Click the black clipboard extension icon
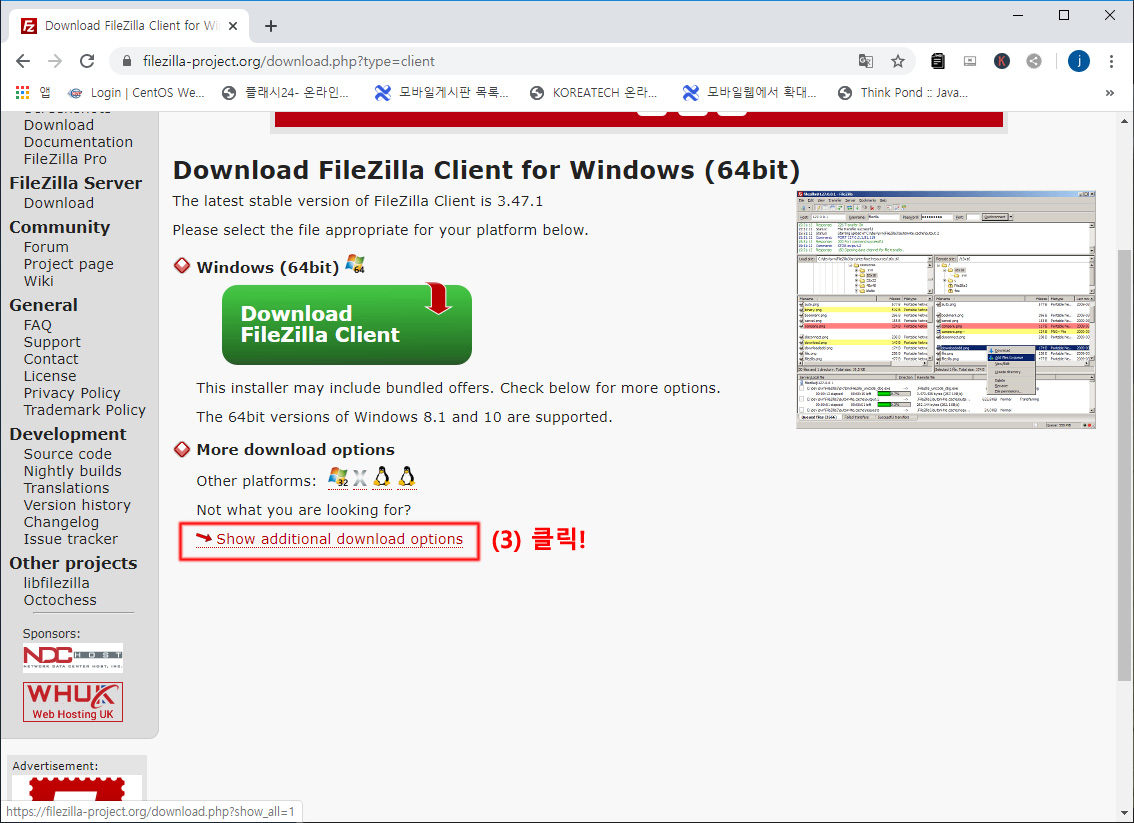Screen dimensions: 1134x823 [x=938, y=61]
